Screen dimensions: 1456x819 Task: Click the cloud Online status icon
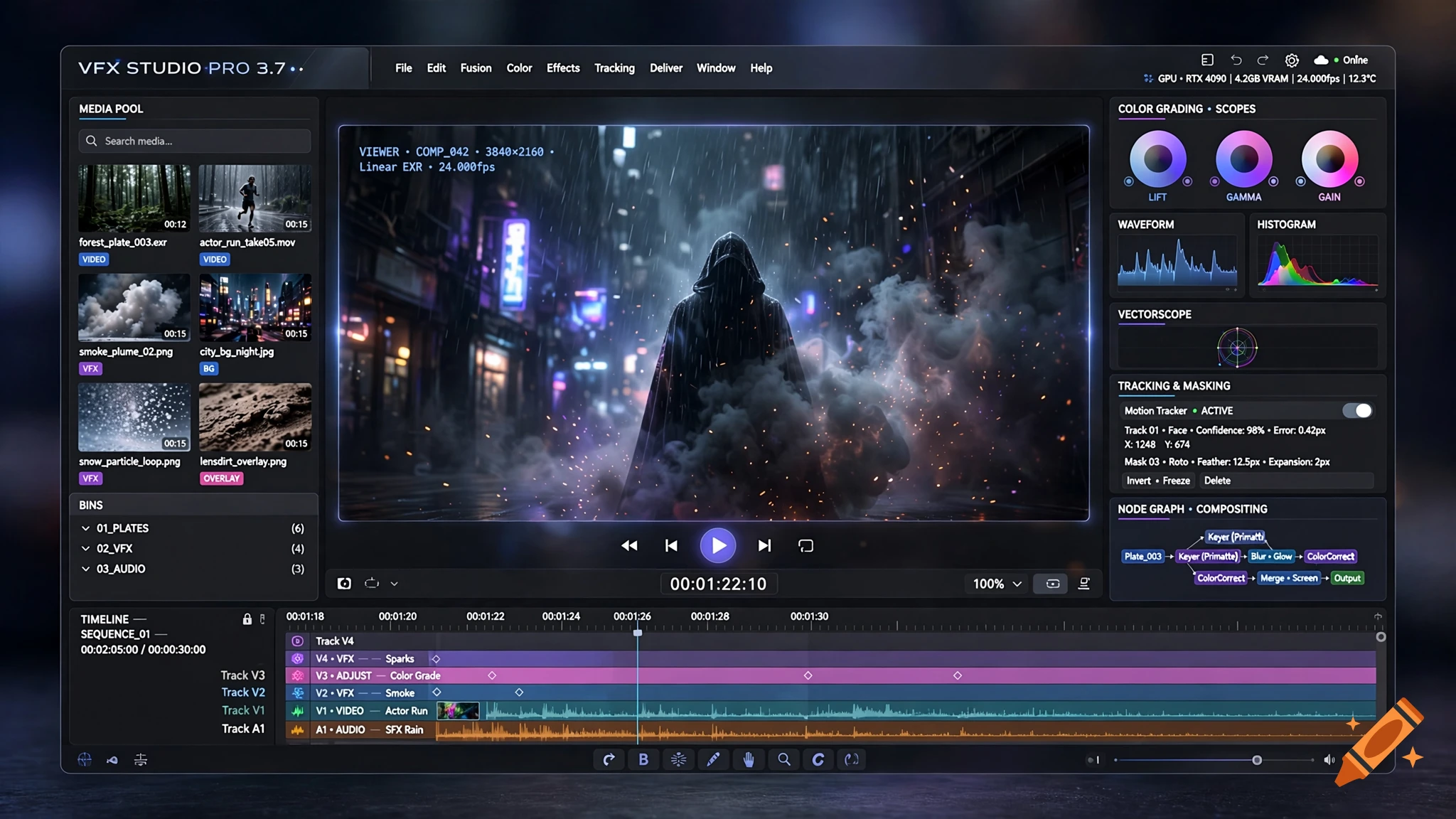point(1321,60)
